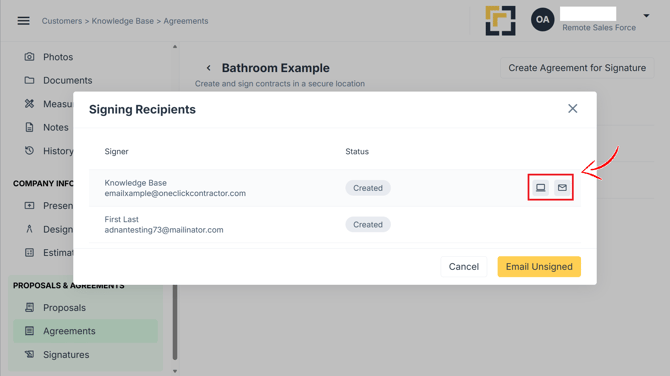Click Create Agreement for Signature button
The width and height of the screenshot is (670, 376).
(x=577, y=68)
